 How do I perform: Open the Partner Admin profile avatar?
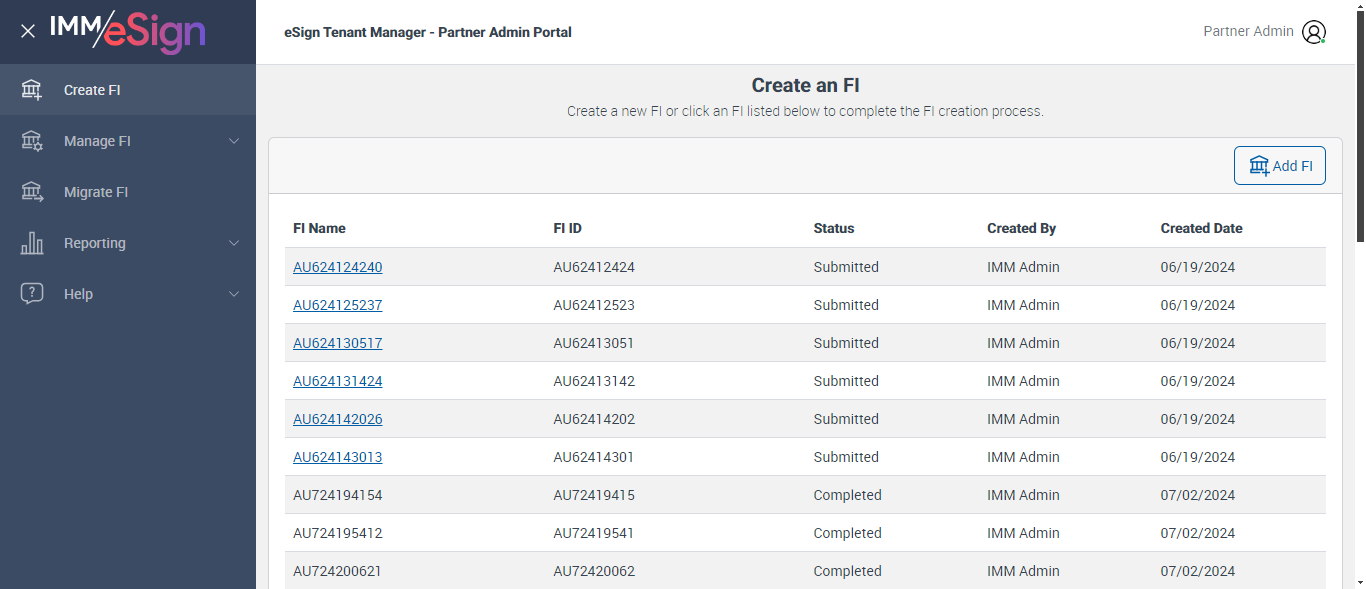coord(1313,32)
